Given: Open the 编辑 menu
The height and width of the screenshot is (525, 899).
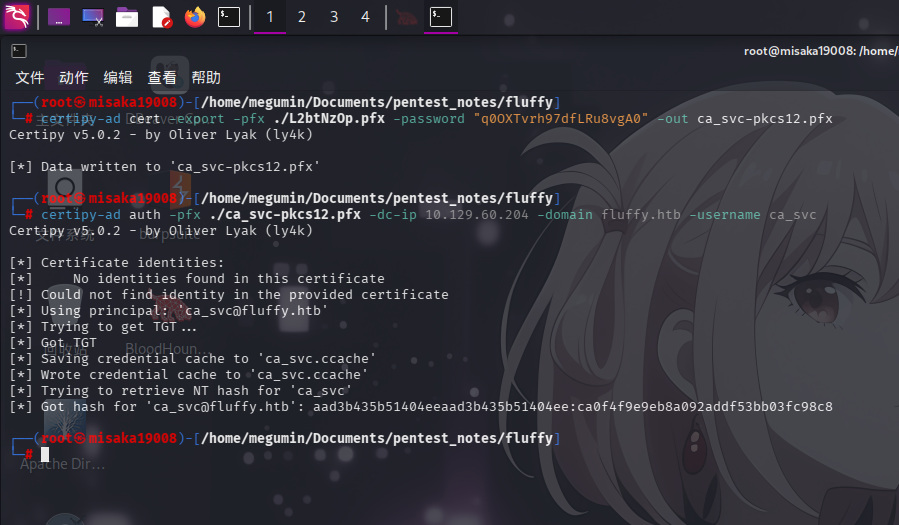Looking at the screenshot, I should [118, 77].
